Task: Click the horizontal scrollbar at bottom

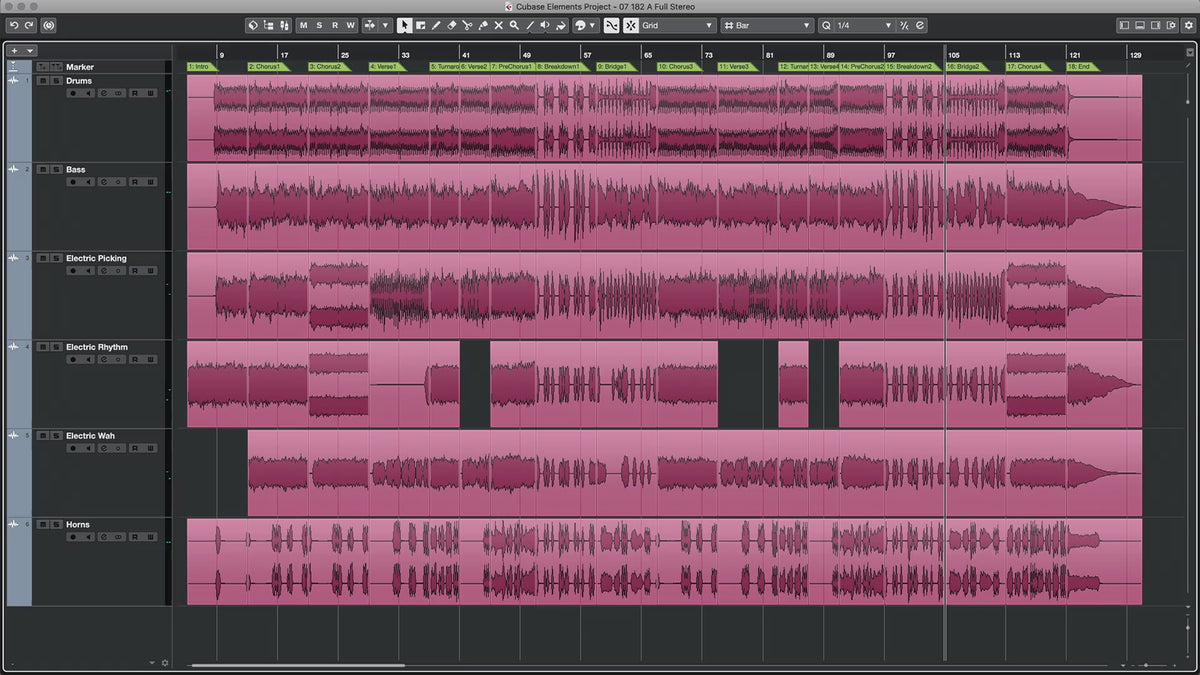Action: [298, 665]
